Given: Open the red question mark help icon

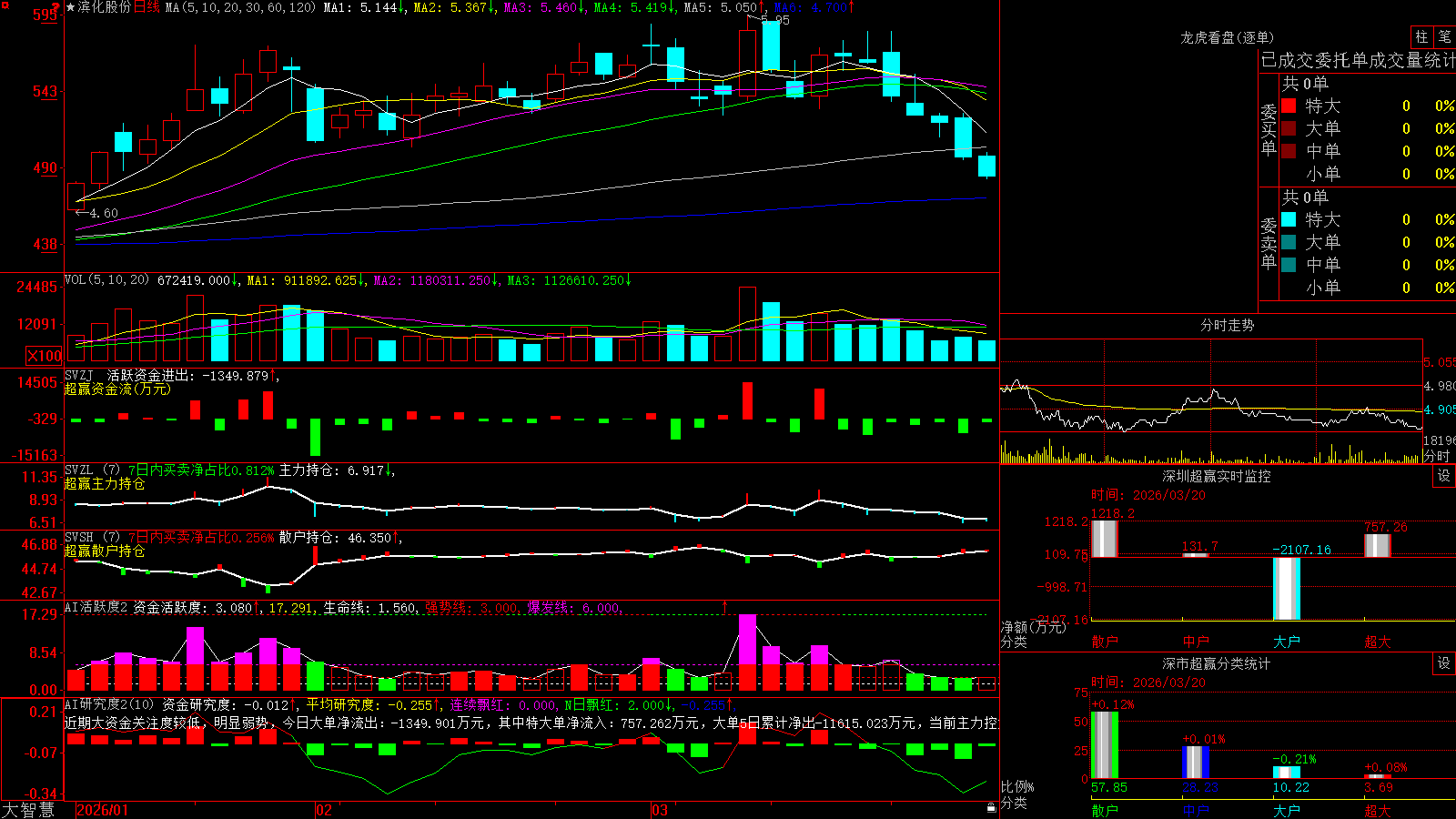Looking at the screenshot, I should coord(56,5).
